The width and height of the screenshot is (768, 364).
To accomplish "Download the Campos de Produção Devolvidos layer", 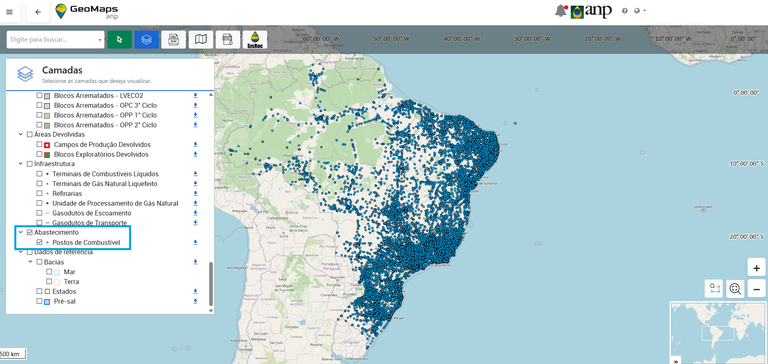I will tap(195, 145).
